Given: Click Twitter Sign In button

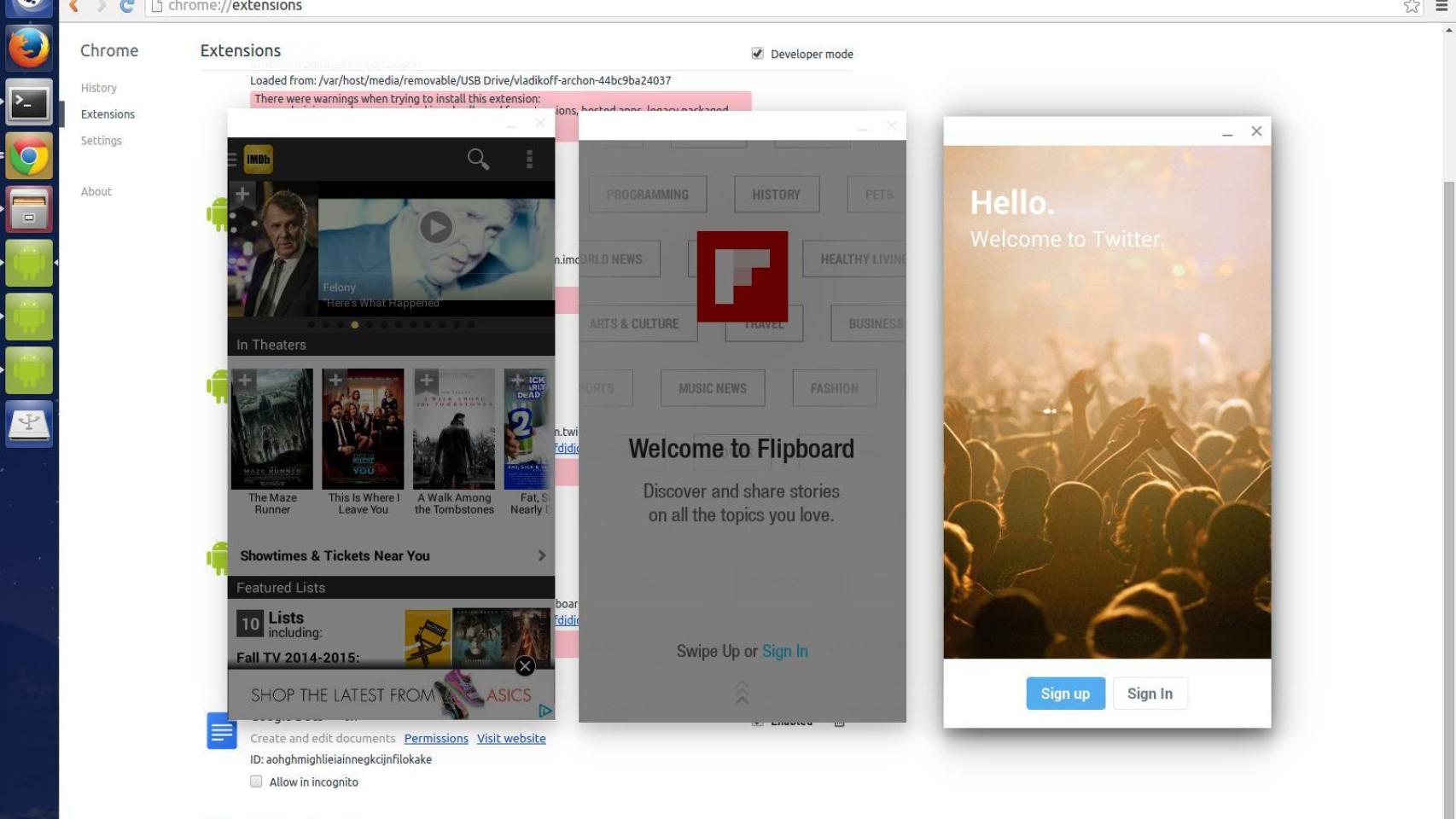Looking at the screenshot, I should tap(1150, 694).
